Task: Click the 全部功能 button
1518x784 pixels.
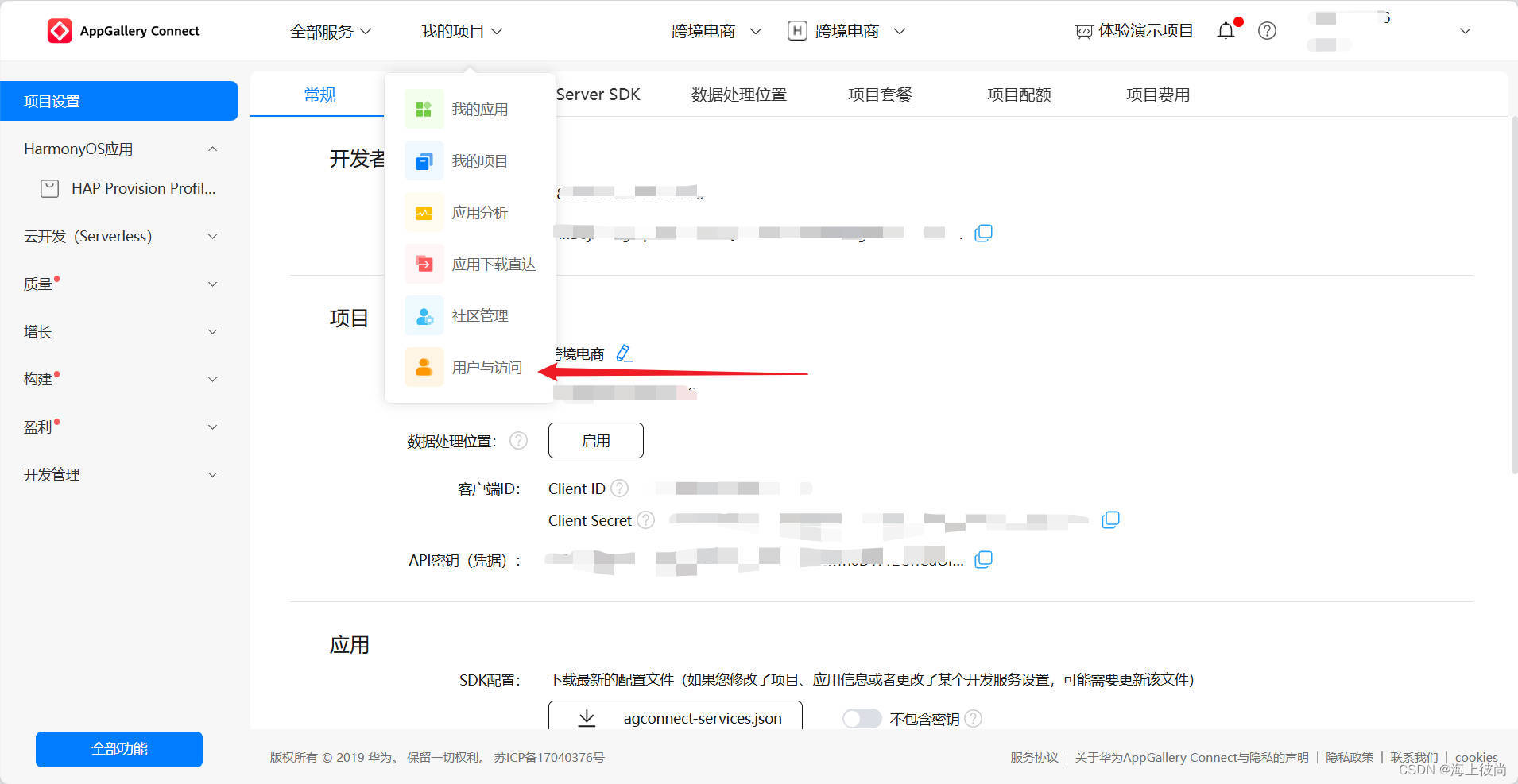Action: pyautogui.click(x=119, y=749)
